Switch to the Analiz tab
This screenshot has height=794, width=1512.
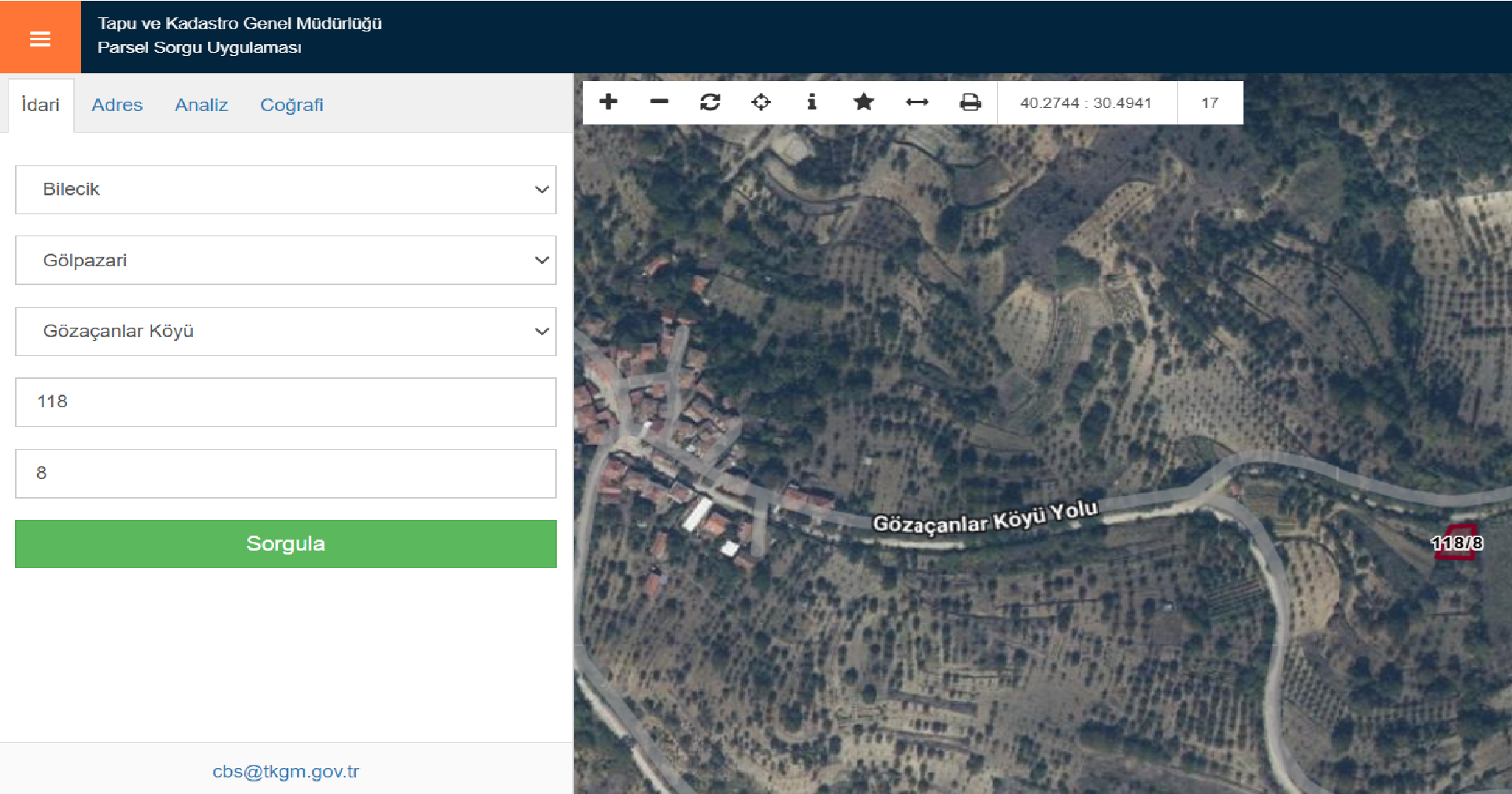(x=202, y=106)
